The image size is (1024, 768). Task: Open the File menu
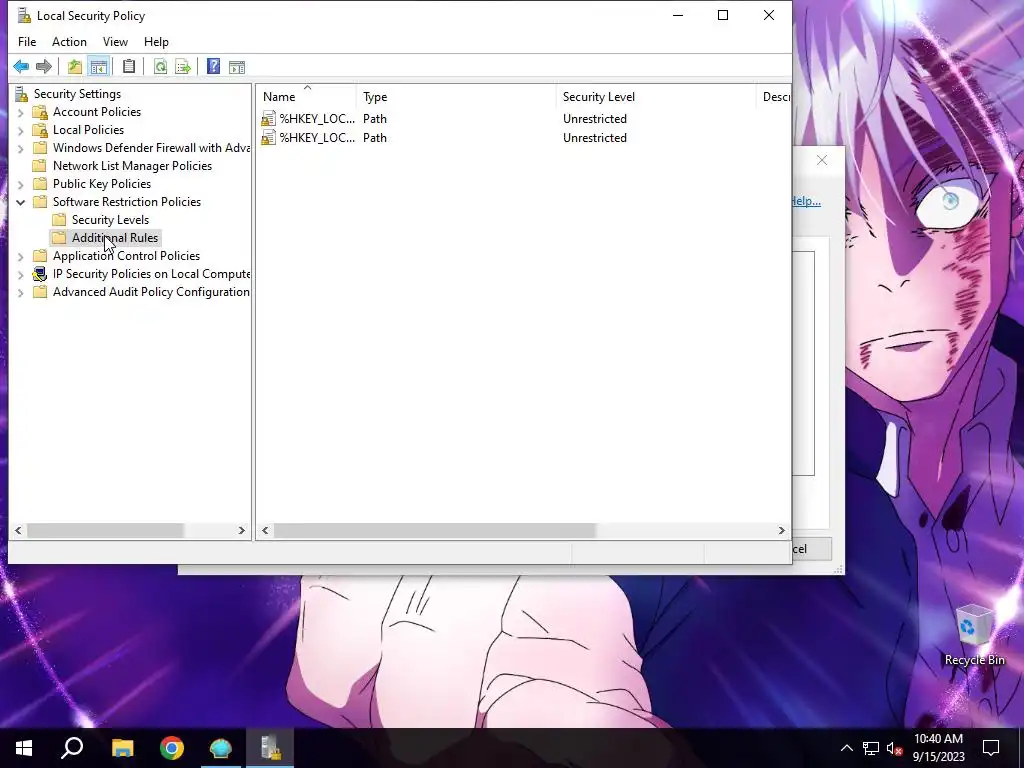coord(27,42)
